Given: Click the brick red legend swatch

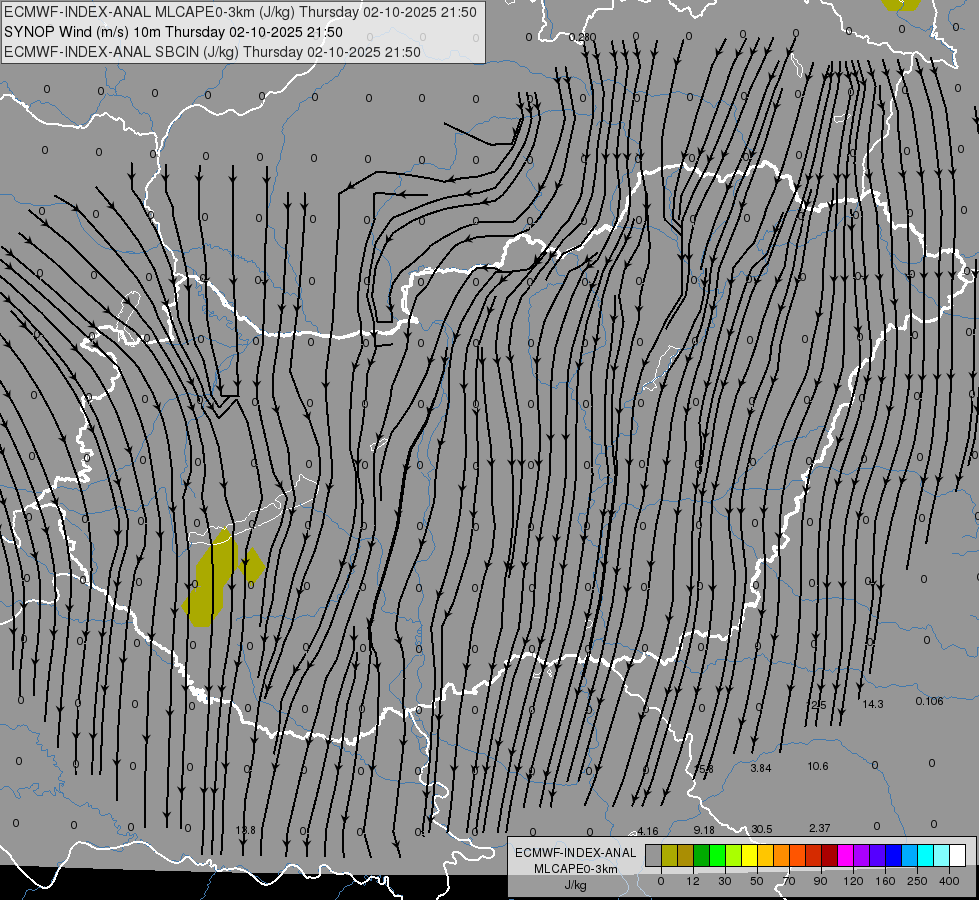Looking at the screenshot, I should click(x=814, y=856).
